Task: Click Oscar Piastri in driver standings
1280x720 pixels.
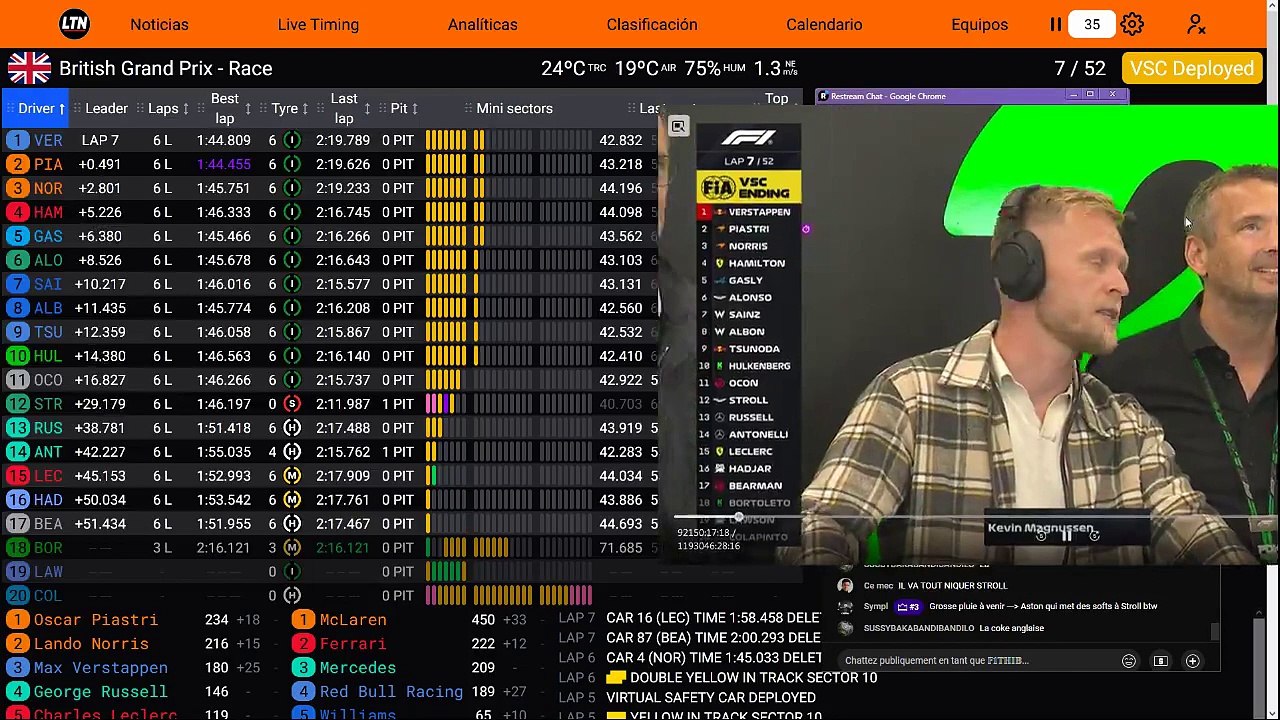Action: click(x=96, y=620)
